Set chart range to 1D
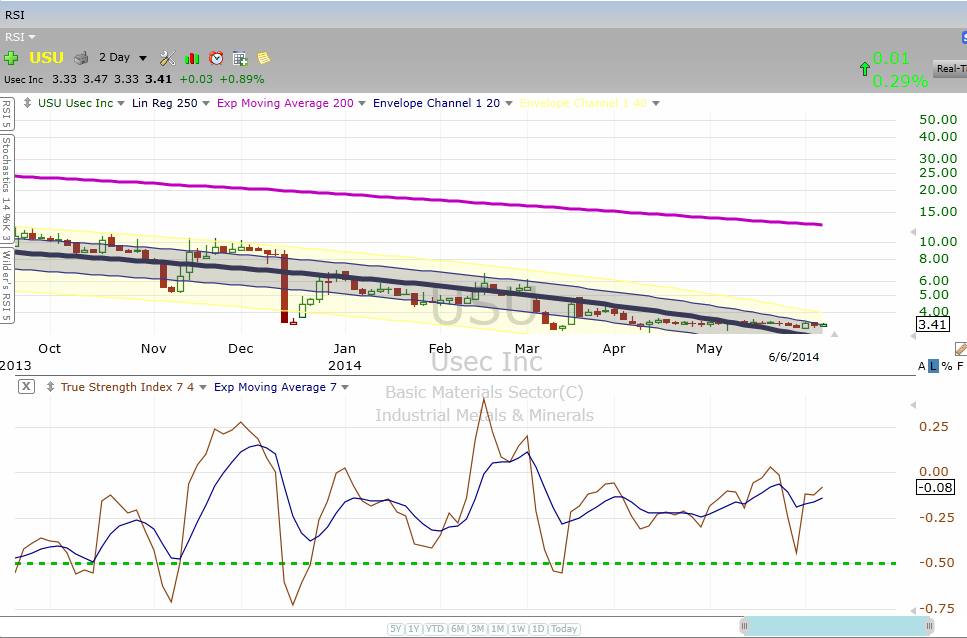Image resolution: width=967 pixels, height=638 pixels. (x=538, y=629)
